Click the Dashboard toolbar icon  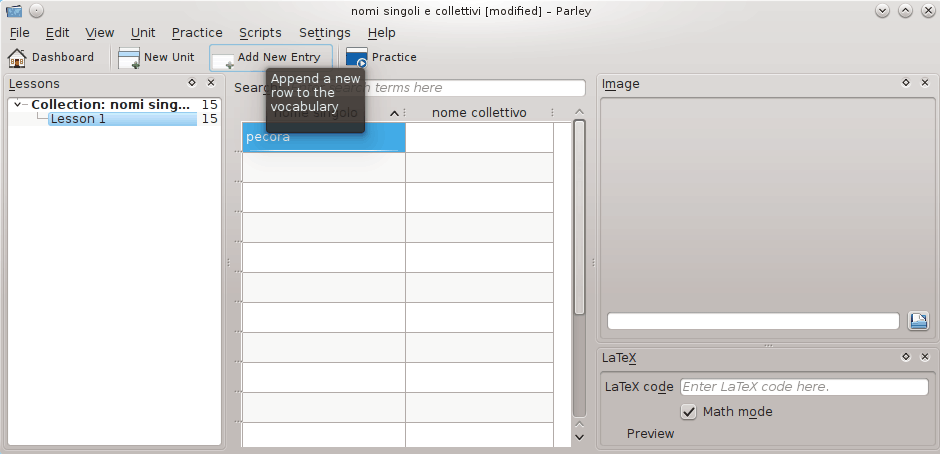[x=18, y=58]
